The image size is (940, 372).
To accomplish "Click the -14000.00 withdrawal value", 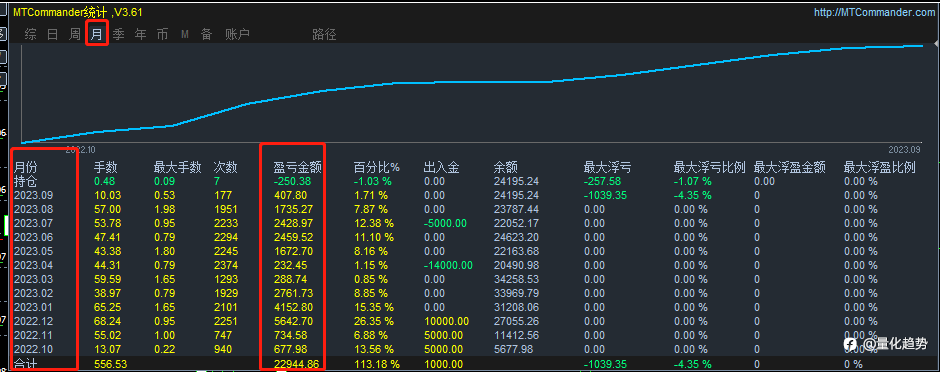I will click(448, 265).
